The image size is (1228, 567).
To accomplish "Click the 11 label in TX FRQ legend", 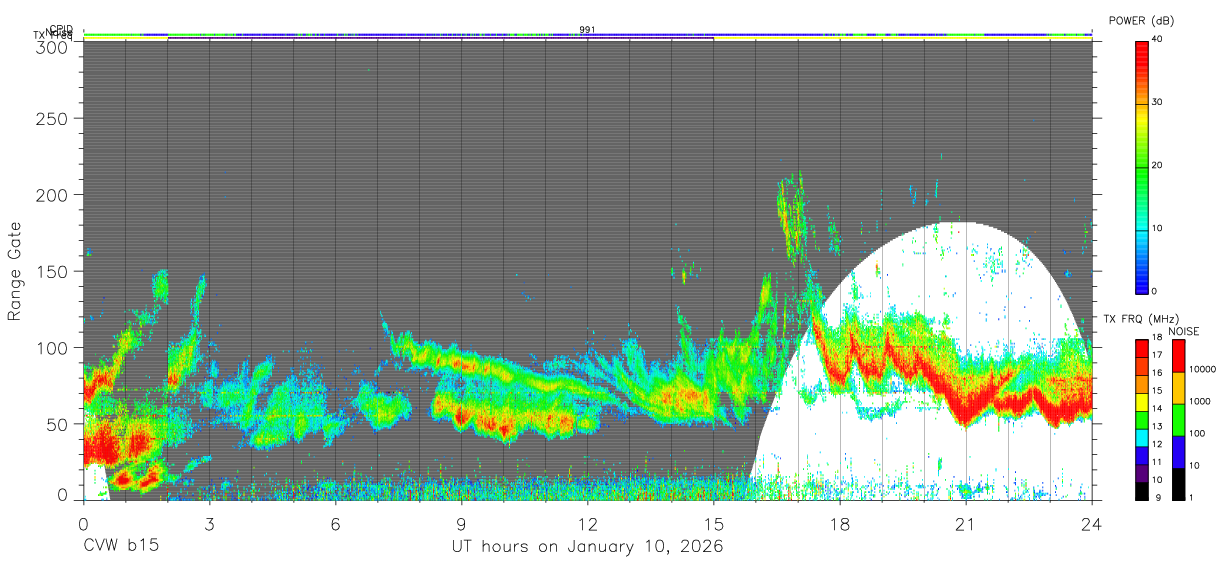I will (x=1157, y=462).
